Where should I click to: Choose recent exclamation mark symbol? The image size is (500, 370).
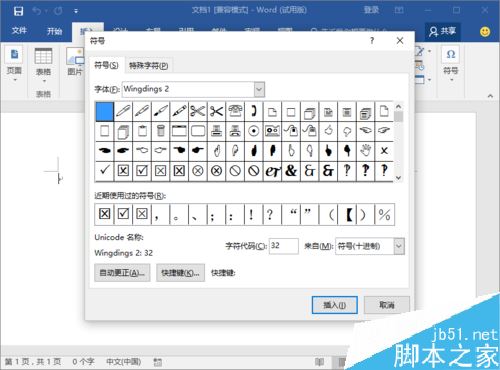point(251,214)
